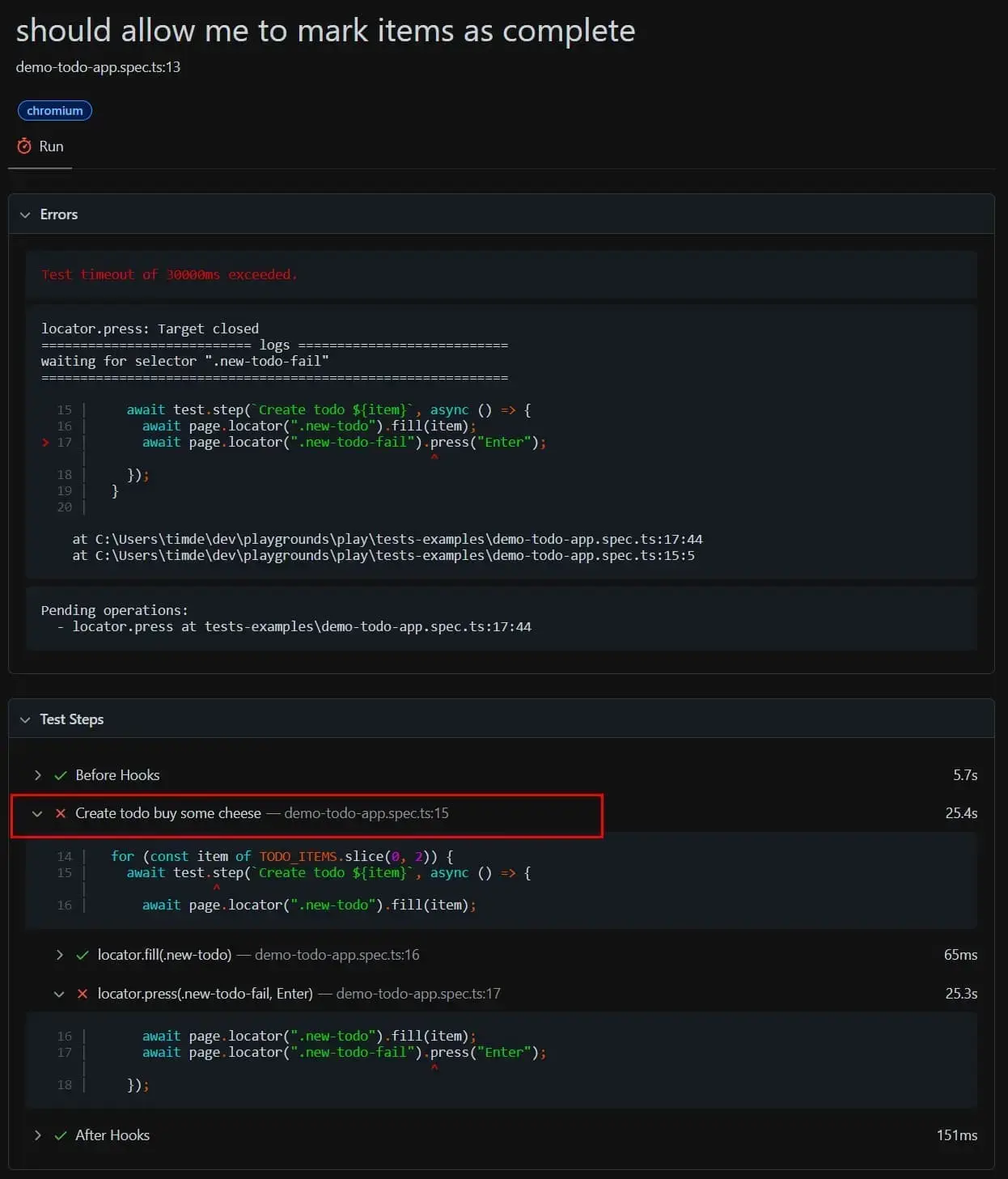This screenshot has height=1179, width=1008.
Task: Open the Errors section header
Action: click(x=502, y=214)
